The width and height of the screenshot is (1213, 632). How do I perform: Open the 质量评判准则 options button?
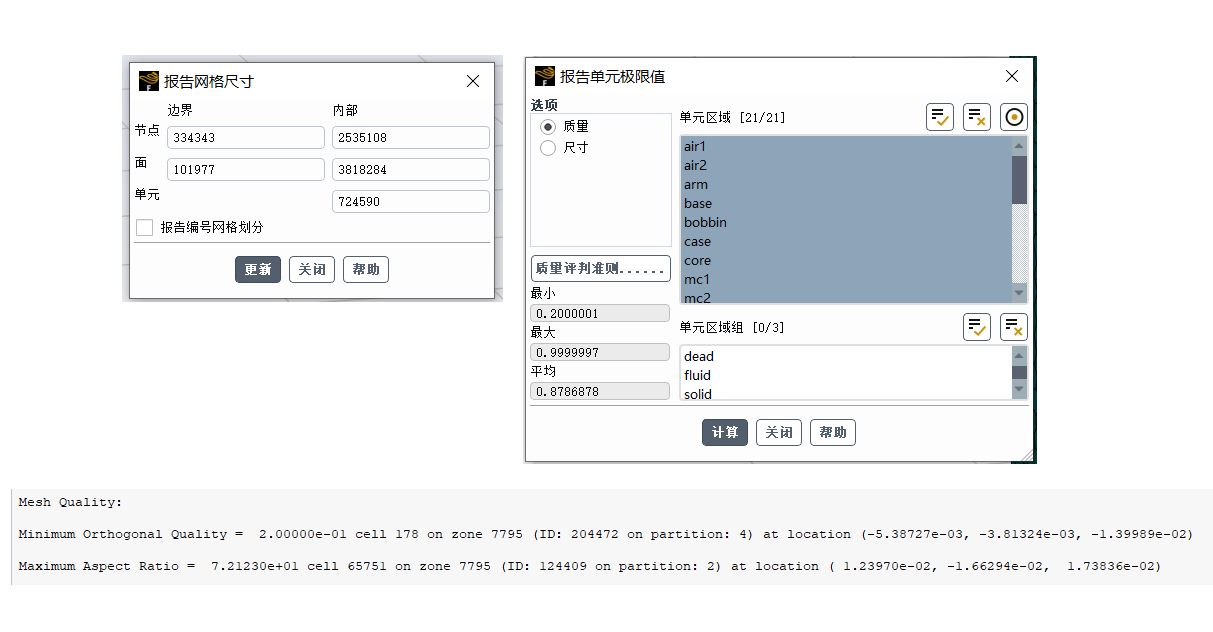click(600, 269)
